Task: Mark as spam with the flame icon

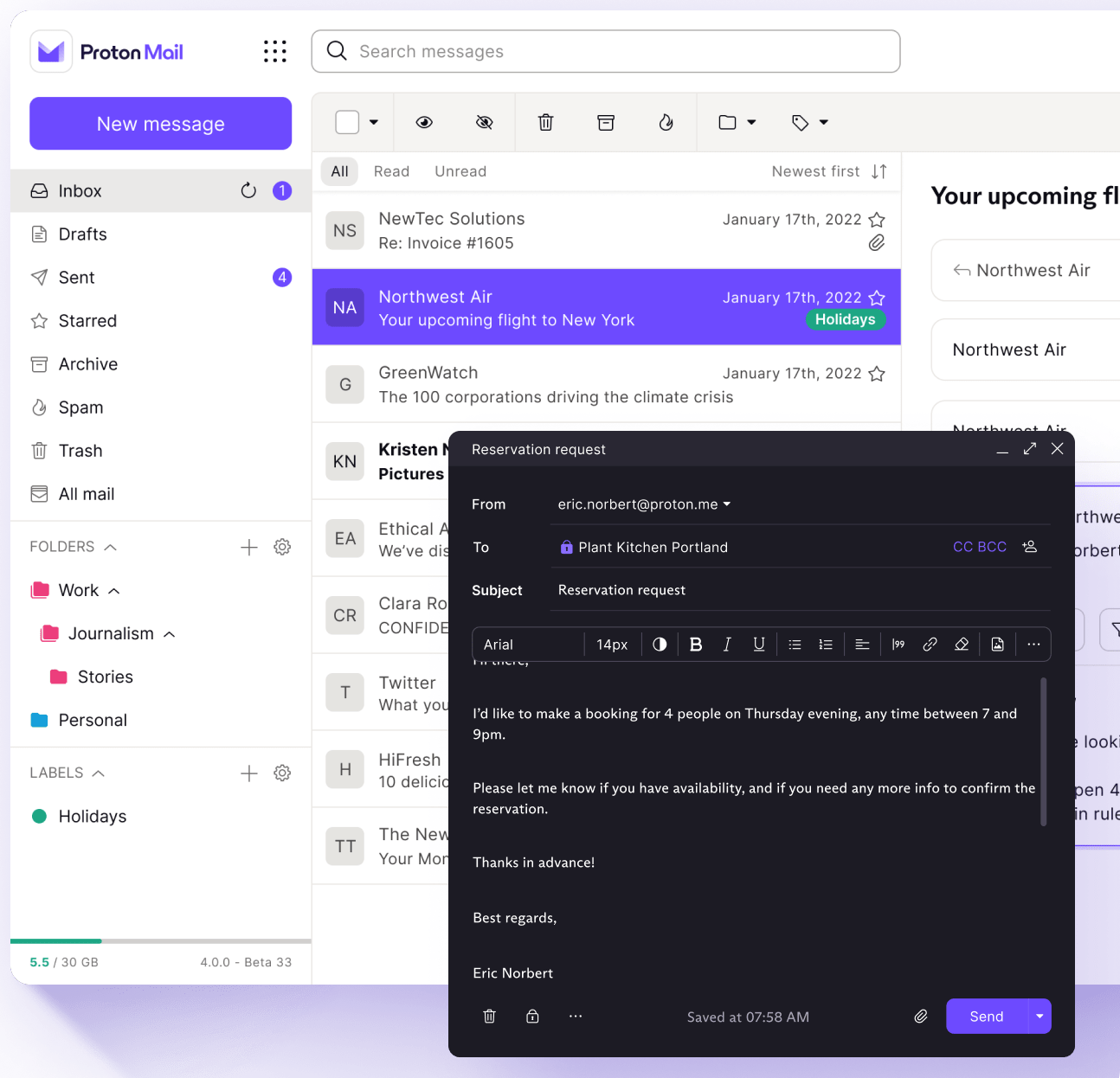Action: click(666, 122)
